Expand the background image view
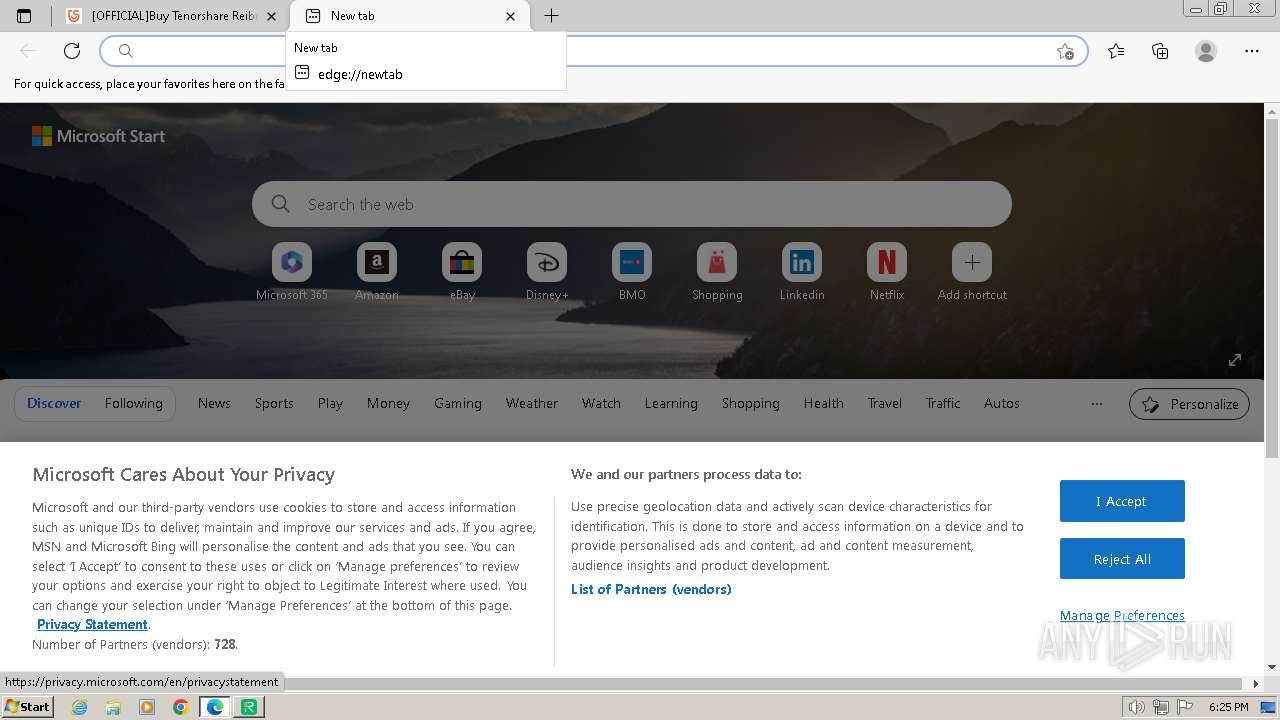Viewport: 1280px width, 720px height. tap(1235, 360)
